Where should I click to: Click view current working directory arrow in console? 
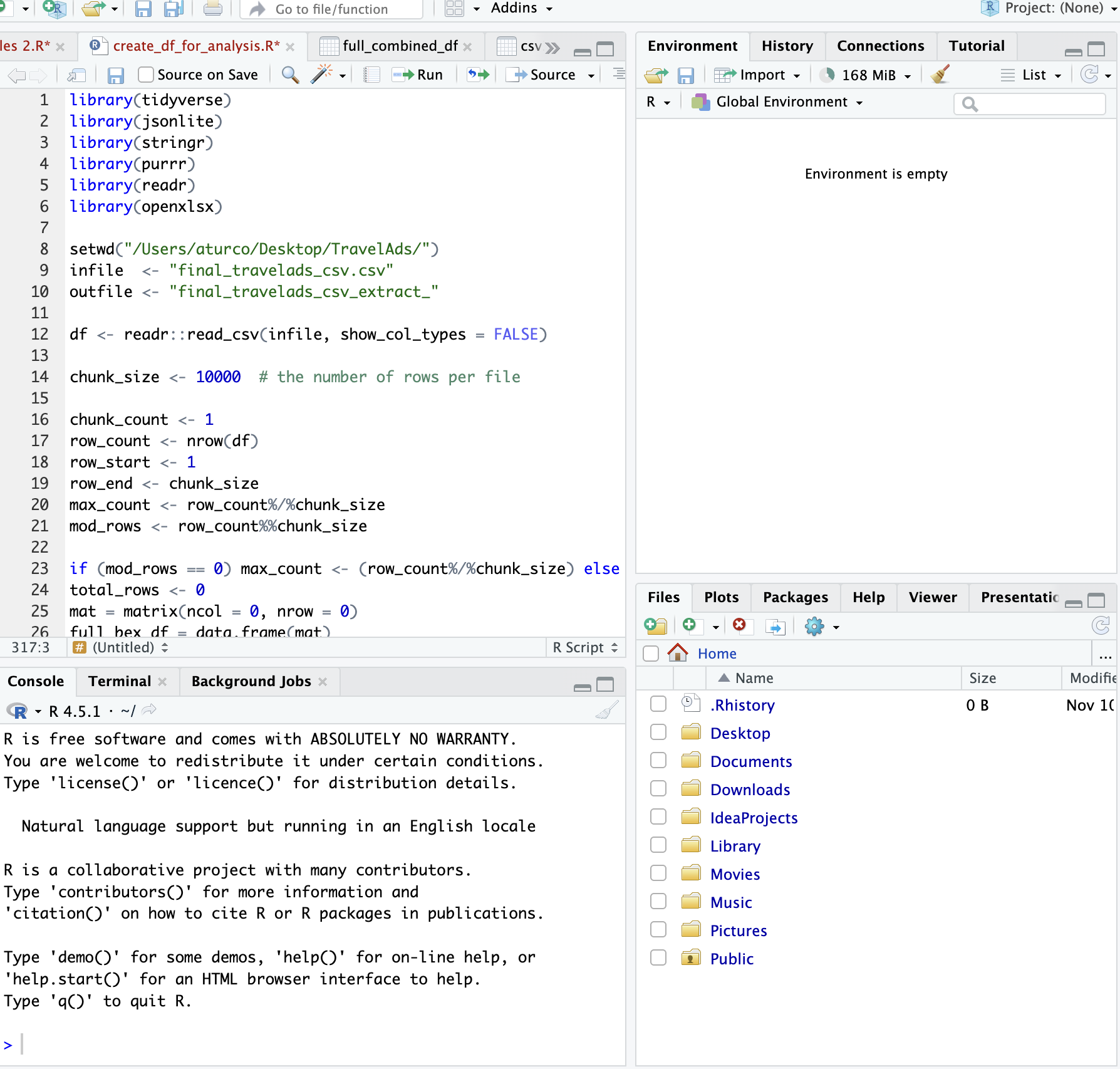pyautogui.click(x=149, y=710)
